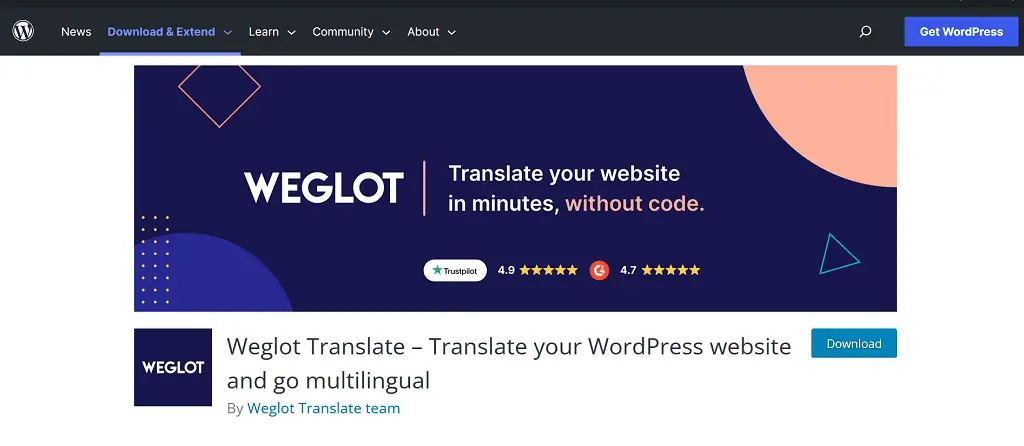This screenshot has width=1024, height=446.
Task: Expand the Download & Extend chevron
Action: [x=228, y=32]
